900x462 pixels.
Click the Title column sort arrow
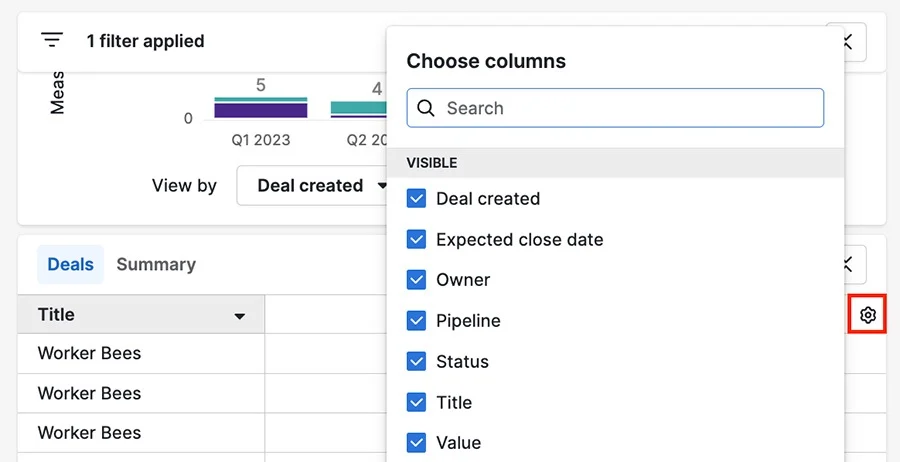(240, 316)
